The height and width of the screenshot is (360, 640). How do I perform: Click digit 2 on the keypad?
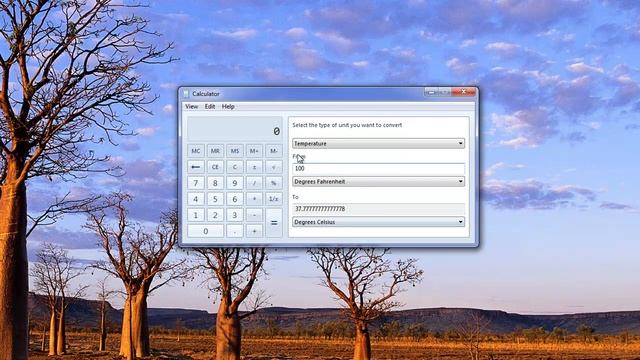215,215
